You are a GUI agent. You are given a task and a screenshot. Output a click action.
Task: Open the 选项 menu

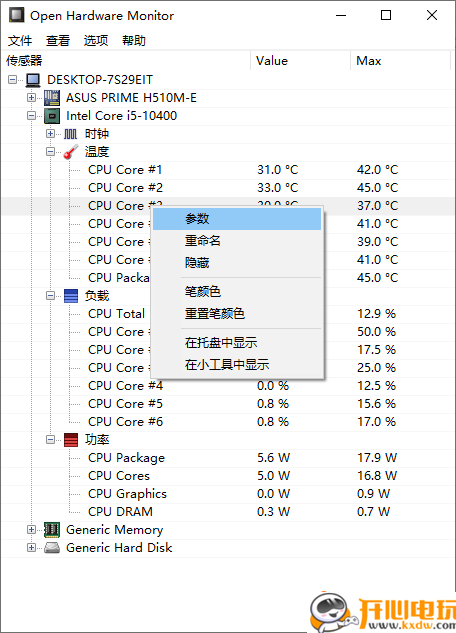(96, 40)
